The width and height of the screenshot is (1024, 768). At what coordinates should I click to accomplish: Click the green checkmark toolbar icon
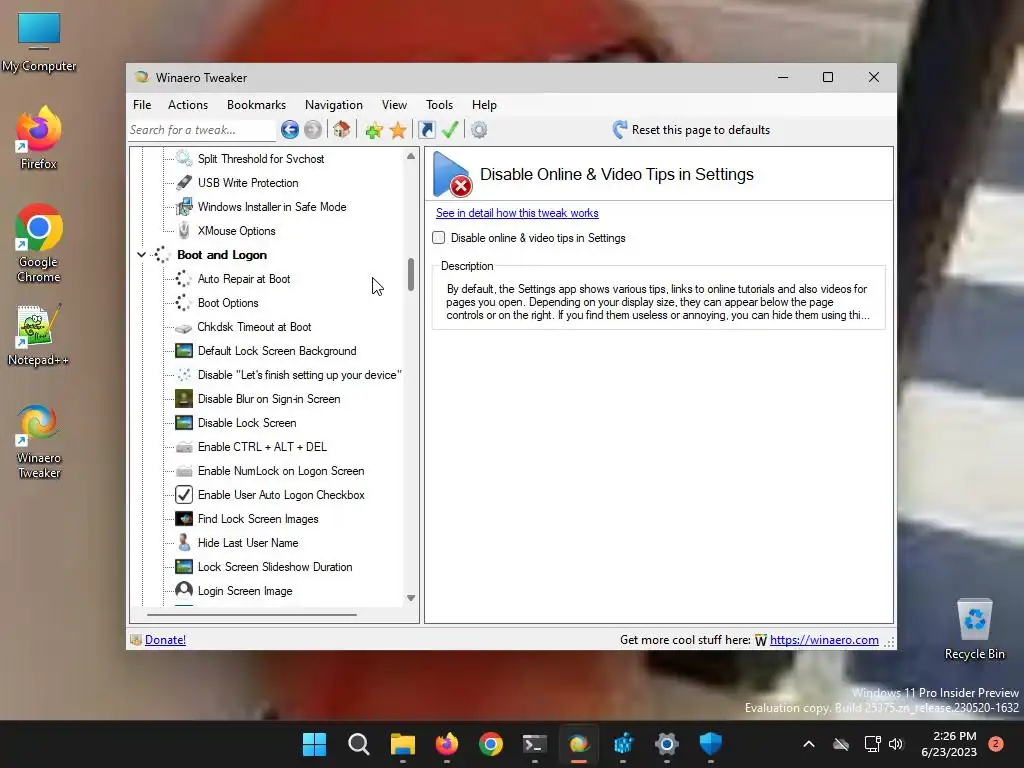450,130
